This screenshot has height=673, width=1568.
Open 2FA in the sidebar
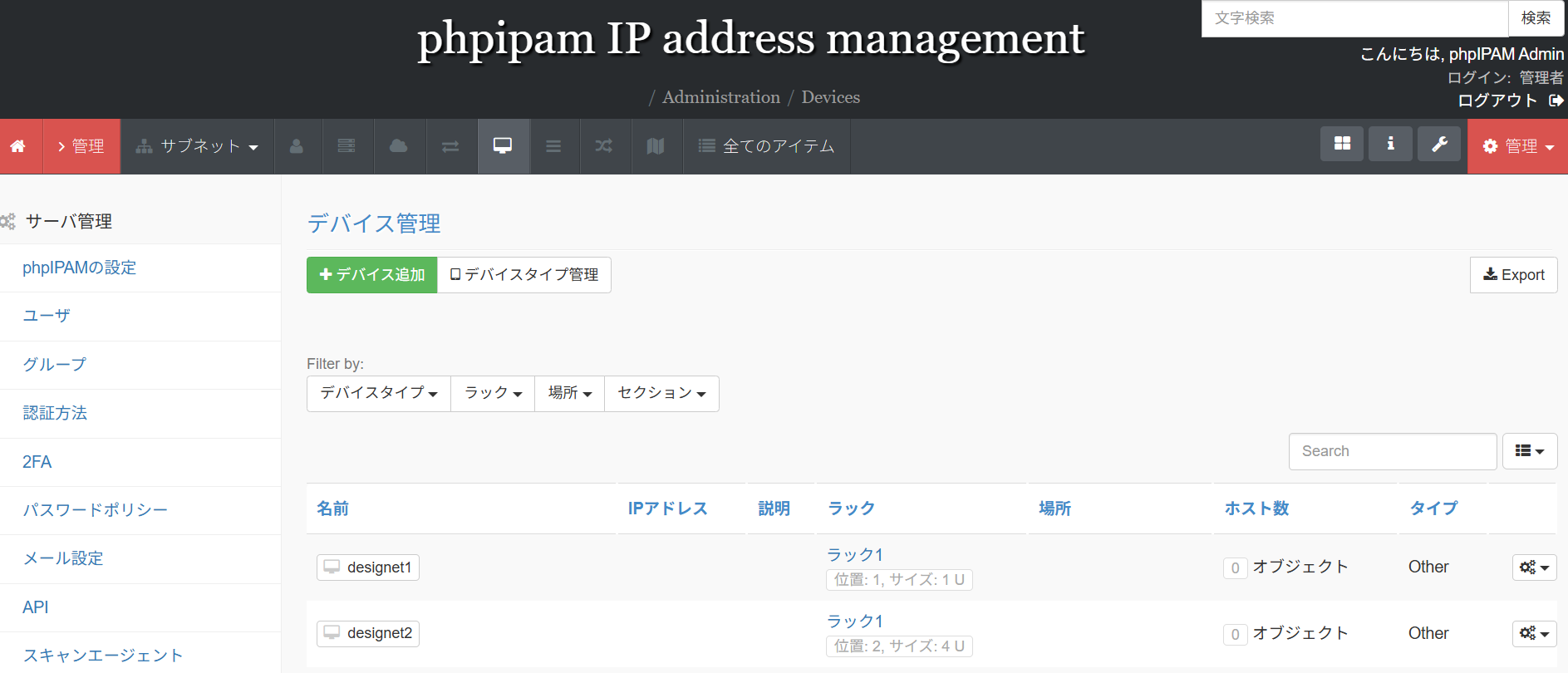[x=37, y=462]
